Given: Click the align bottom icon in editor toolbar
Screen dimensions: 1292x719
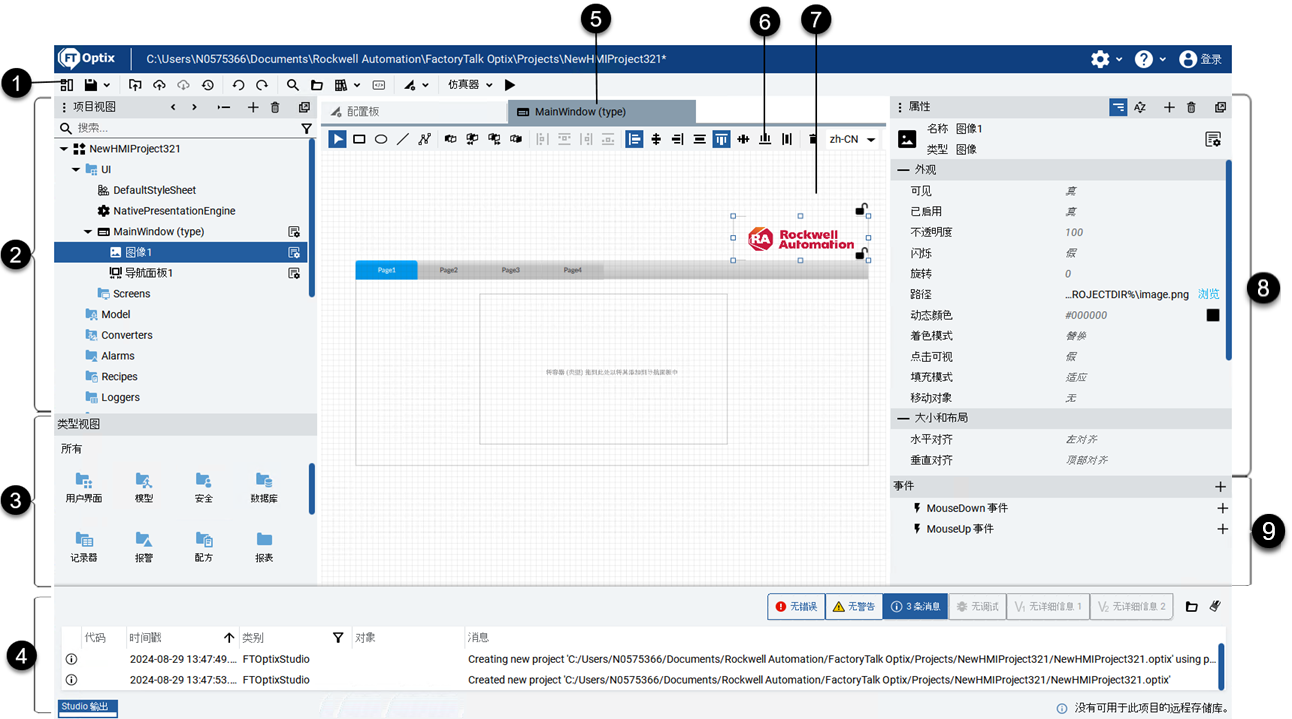Looking at the screenshot, I should [765, 140].
